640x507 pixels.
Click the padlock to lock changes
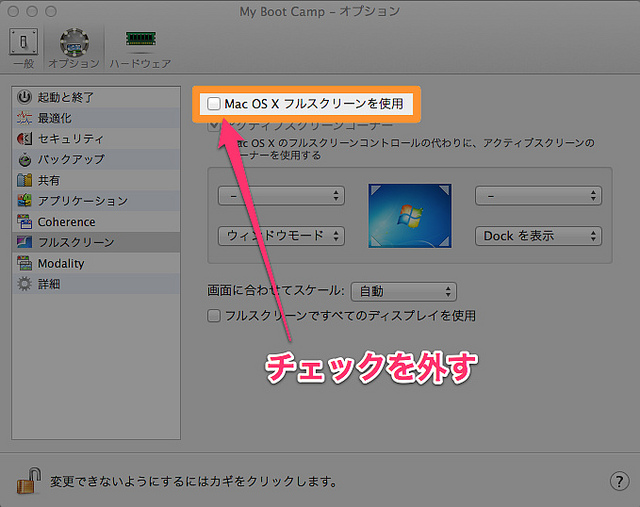tap(29, 481)
